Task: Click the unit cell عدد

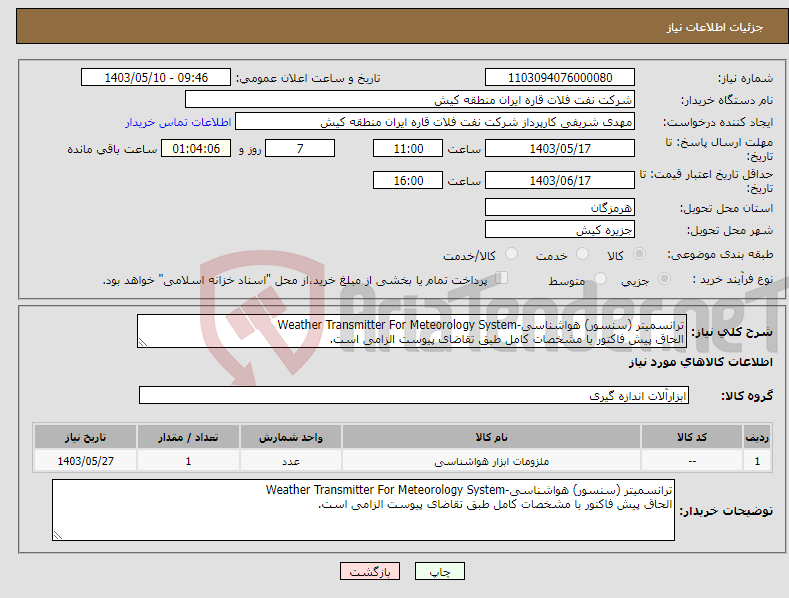Action: (291, 461)
